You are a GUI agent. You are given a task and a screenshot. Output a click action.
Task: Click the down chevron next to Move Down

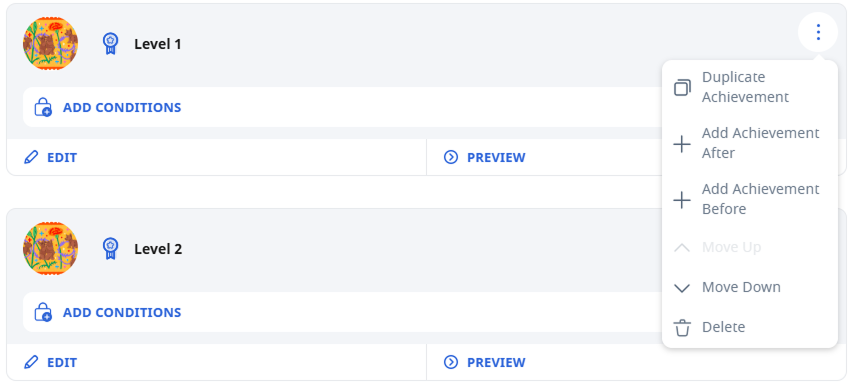point(682,288)
